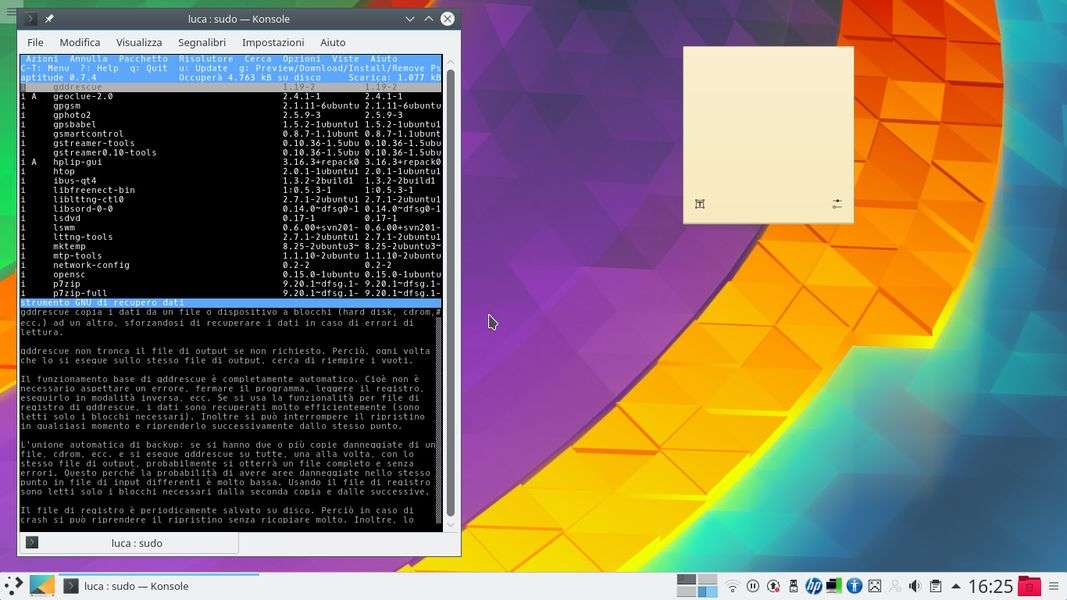Click the Show Desktop icon beside launcher
The image size is (1067, 600).
pos(42,586)
